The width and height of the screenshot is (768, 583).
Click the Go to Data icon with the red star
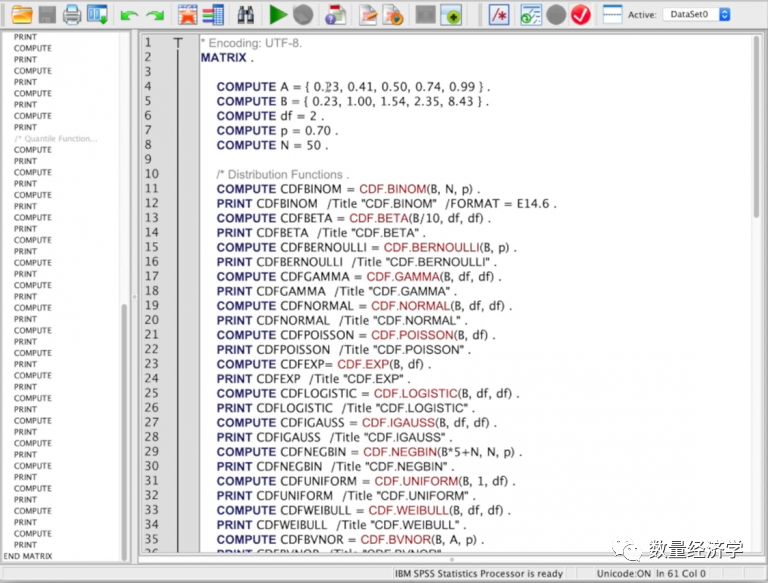tap(187, 15)
